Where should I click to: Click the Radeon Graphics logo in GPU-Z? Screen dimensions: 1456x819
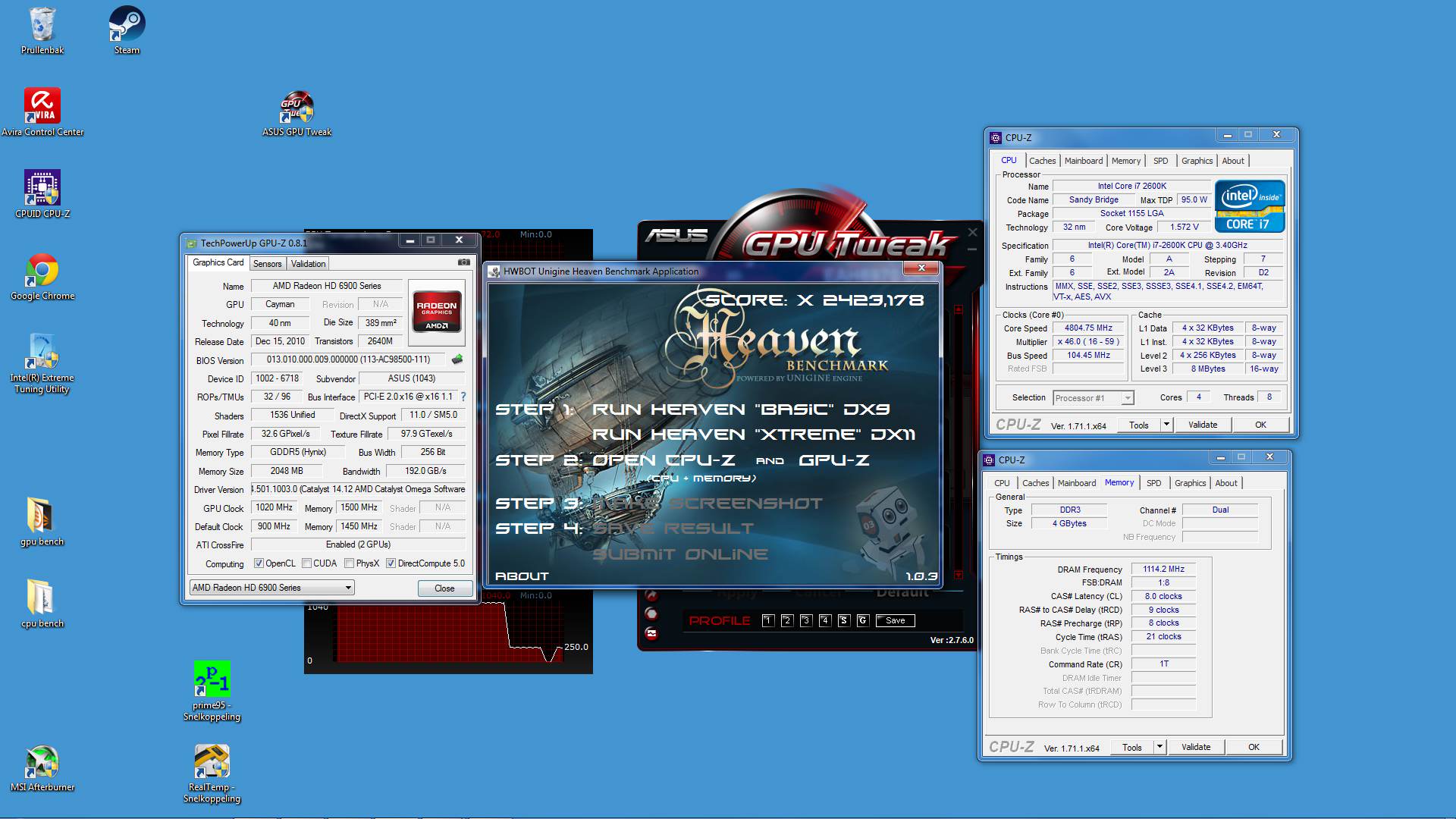(x=436, y=310)
